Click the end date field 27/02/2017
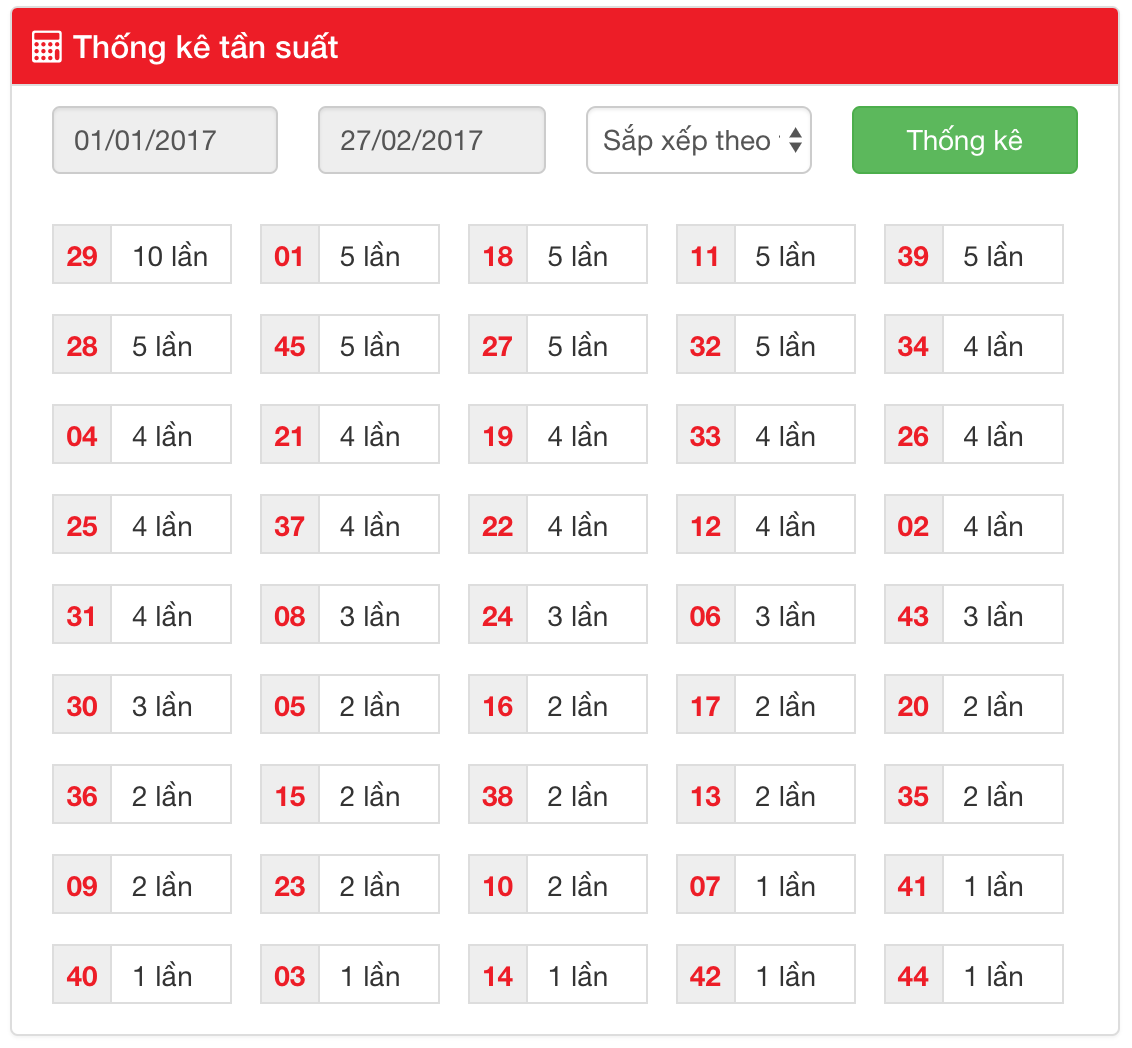This screenshot has width=1132, height=1048. [431, 140]
